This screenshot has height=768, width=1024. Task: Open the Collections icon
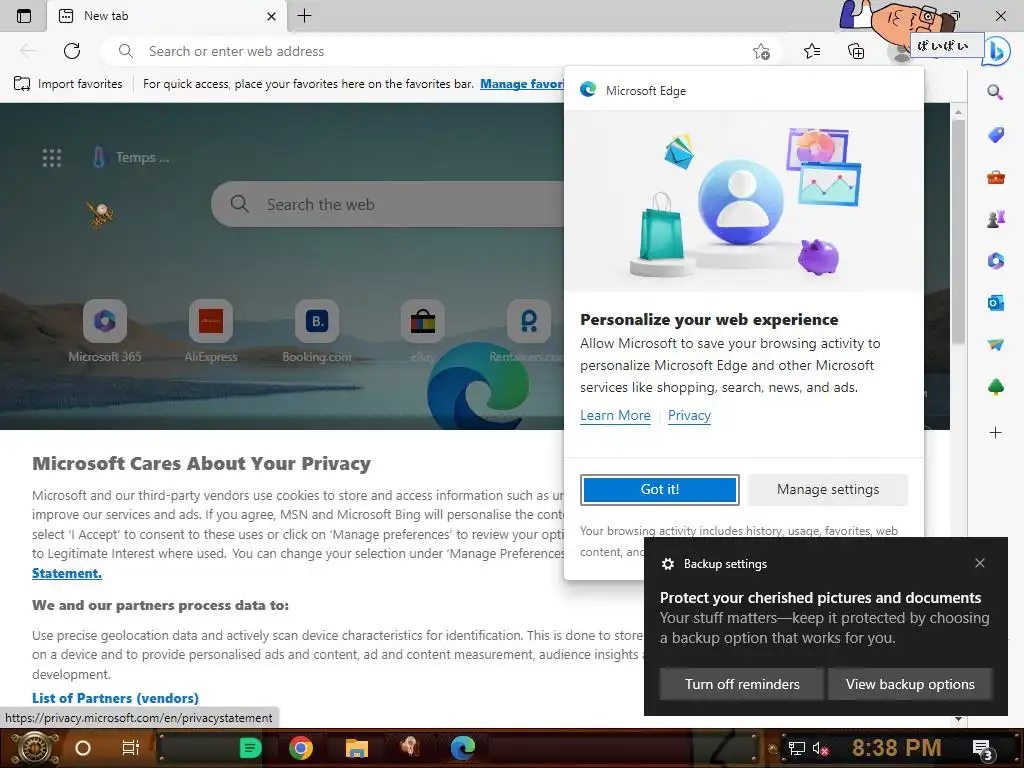coord(856,51)
